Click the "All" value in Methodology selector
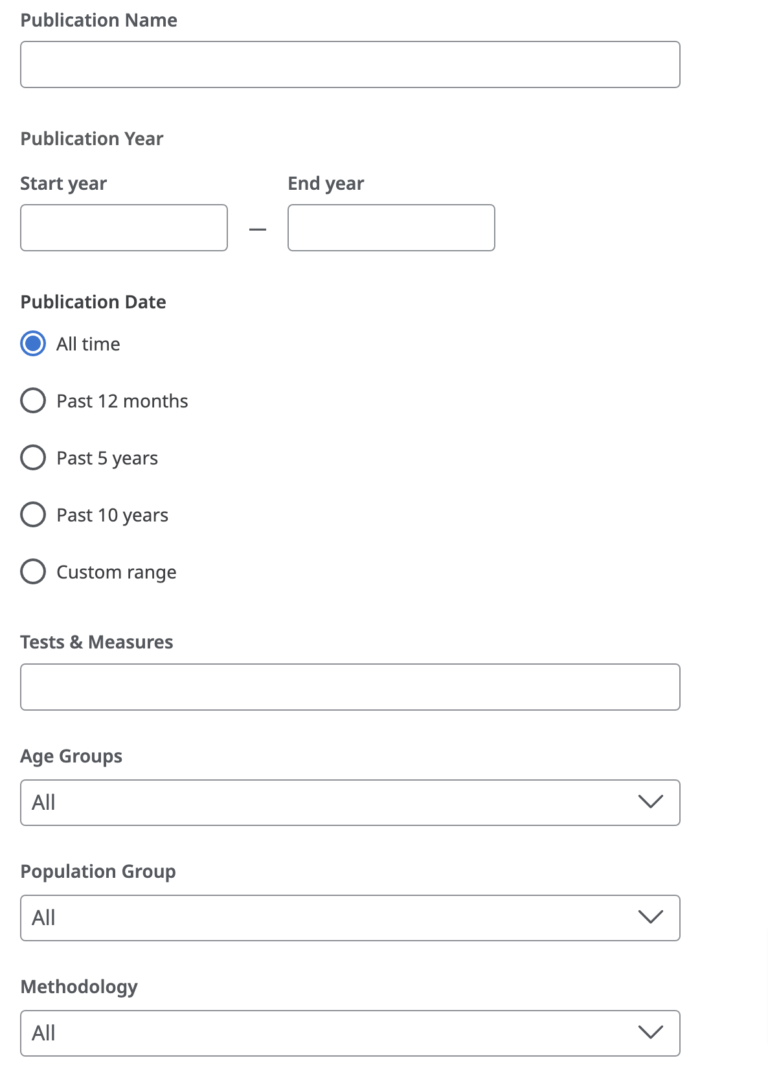 point(44,1032)
